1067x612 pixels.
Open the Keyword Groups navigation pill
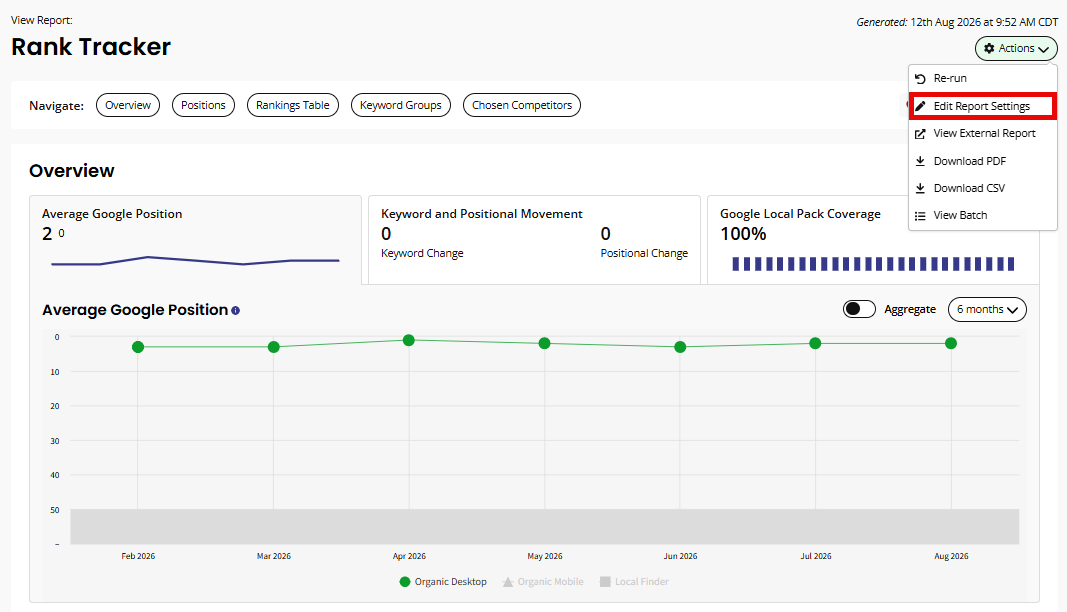point(401,105)
